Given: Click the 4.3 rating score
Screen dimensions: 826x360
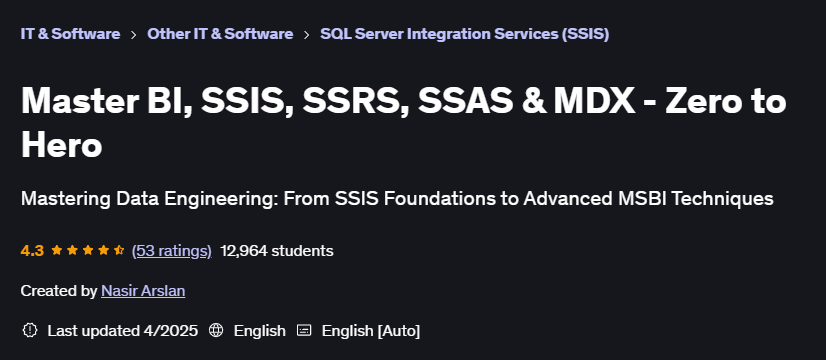Looking at the screenshot, I should pyautogui.click(x=32, y=251).
